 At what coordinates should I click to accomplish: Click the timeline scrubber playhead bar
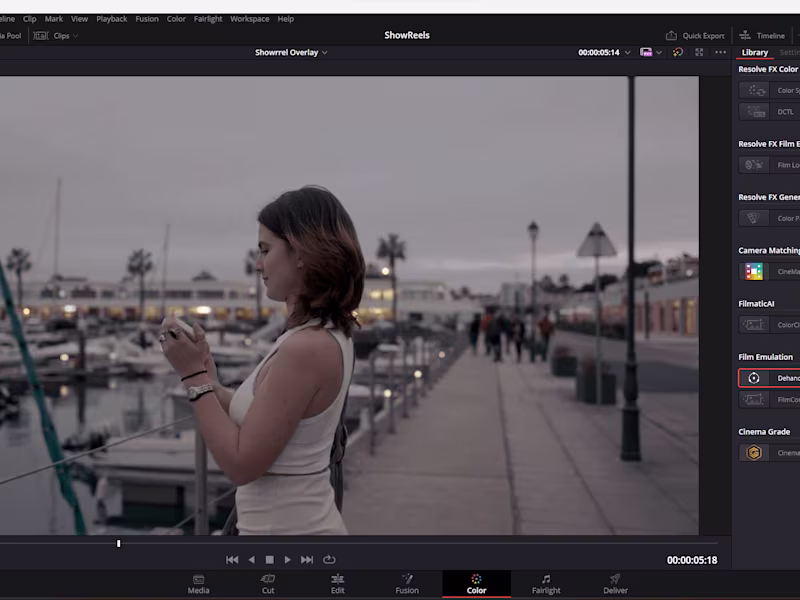118,543
